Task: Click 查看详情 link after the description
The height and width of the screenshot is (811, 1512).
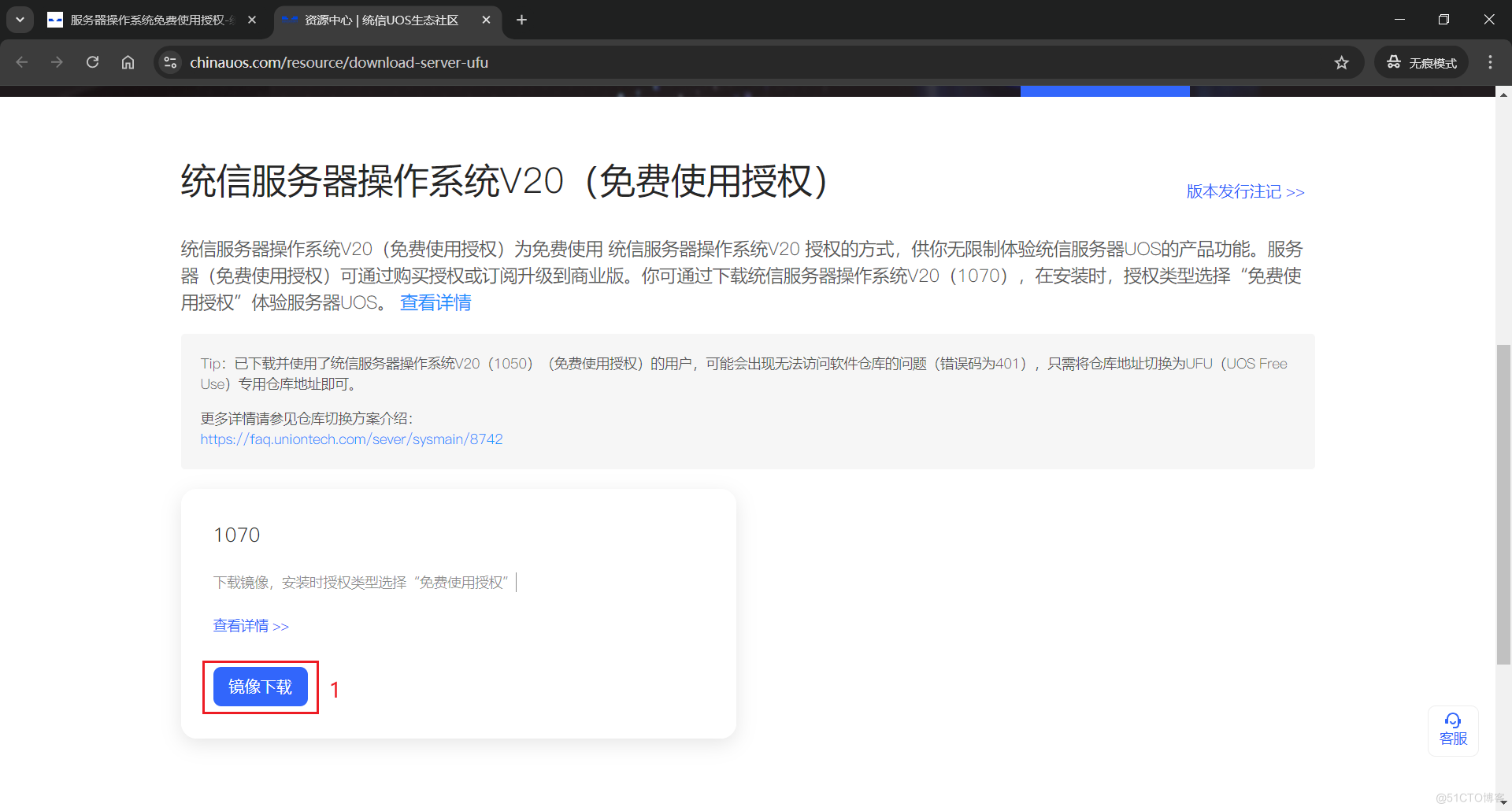Action: [435, 302]
